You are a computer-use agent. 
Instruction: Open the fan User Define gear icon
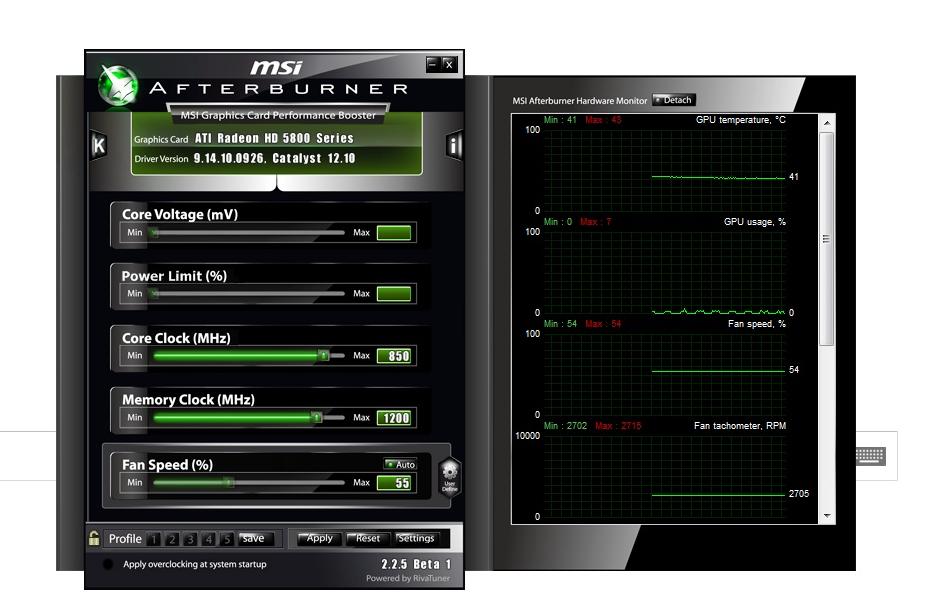[x=450, y=476]
